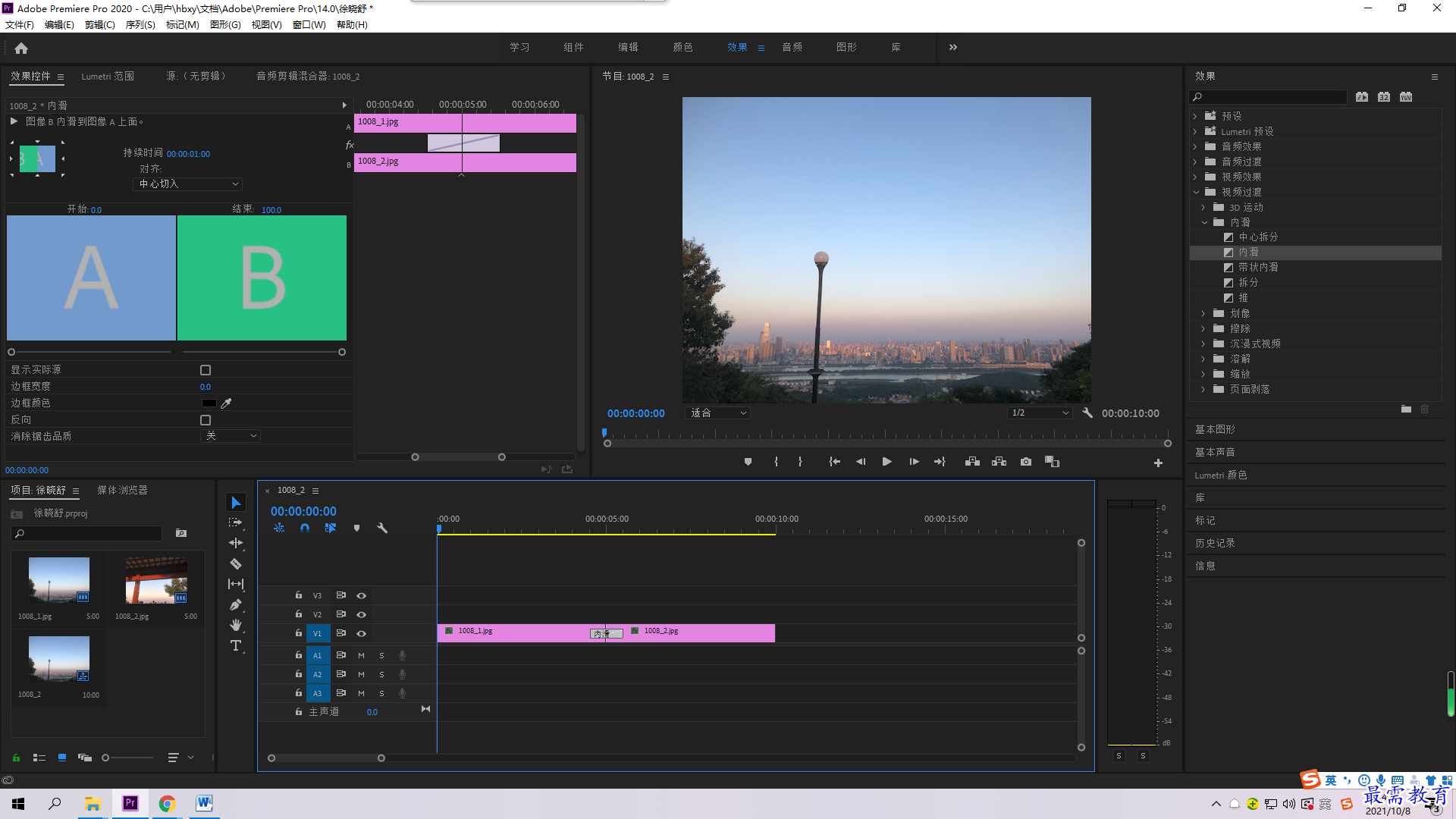The image size is (1456, 819).
Task: Create new custom bin in Effects panel
Action: coord(1406,409)
